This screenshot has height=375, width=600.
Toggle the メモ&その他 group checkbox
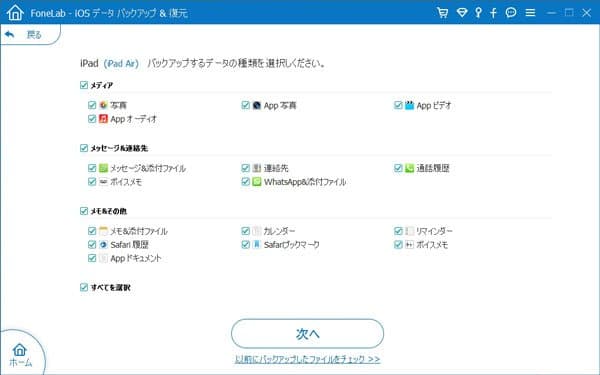coord(84,211)
